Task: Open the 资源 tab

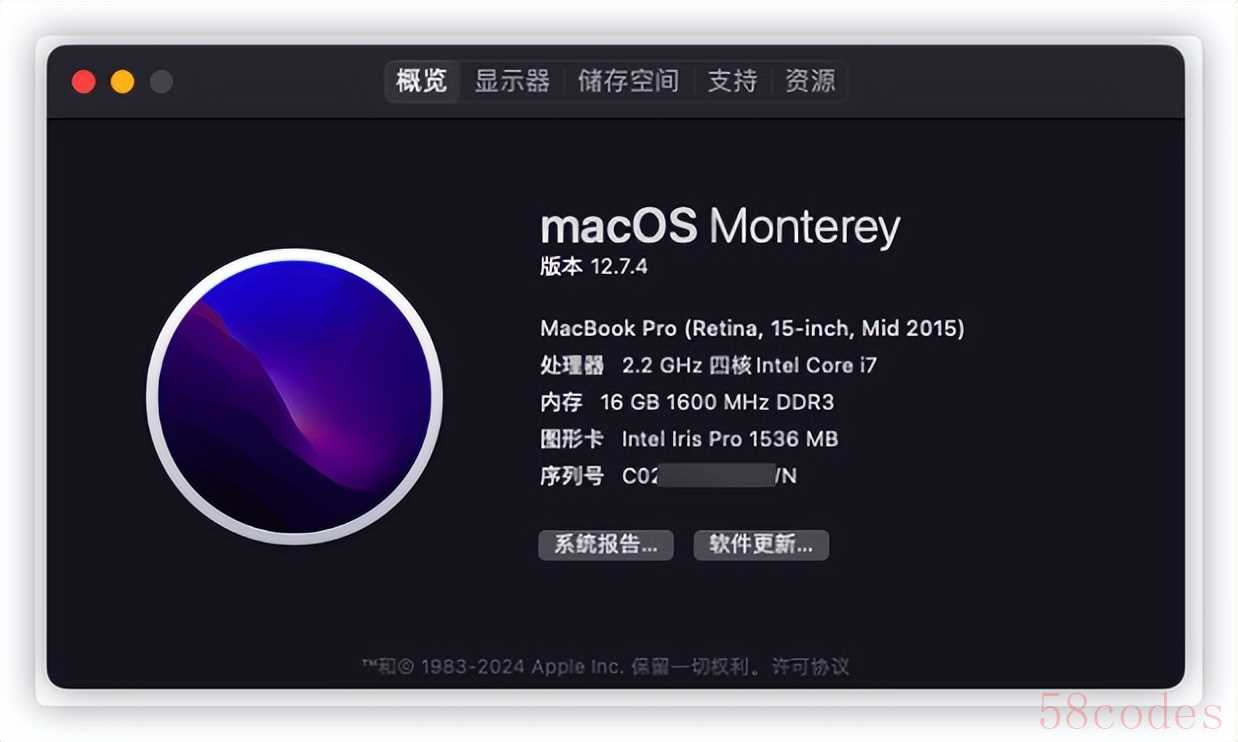Action: [810, 81]
